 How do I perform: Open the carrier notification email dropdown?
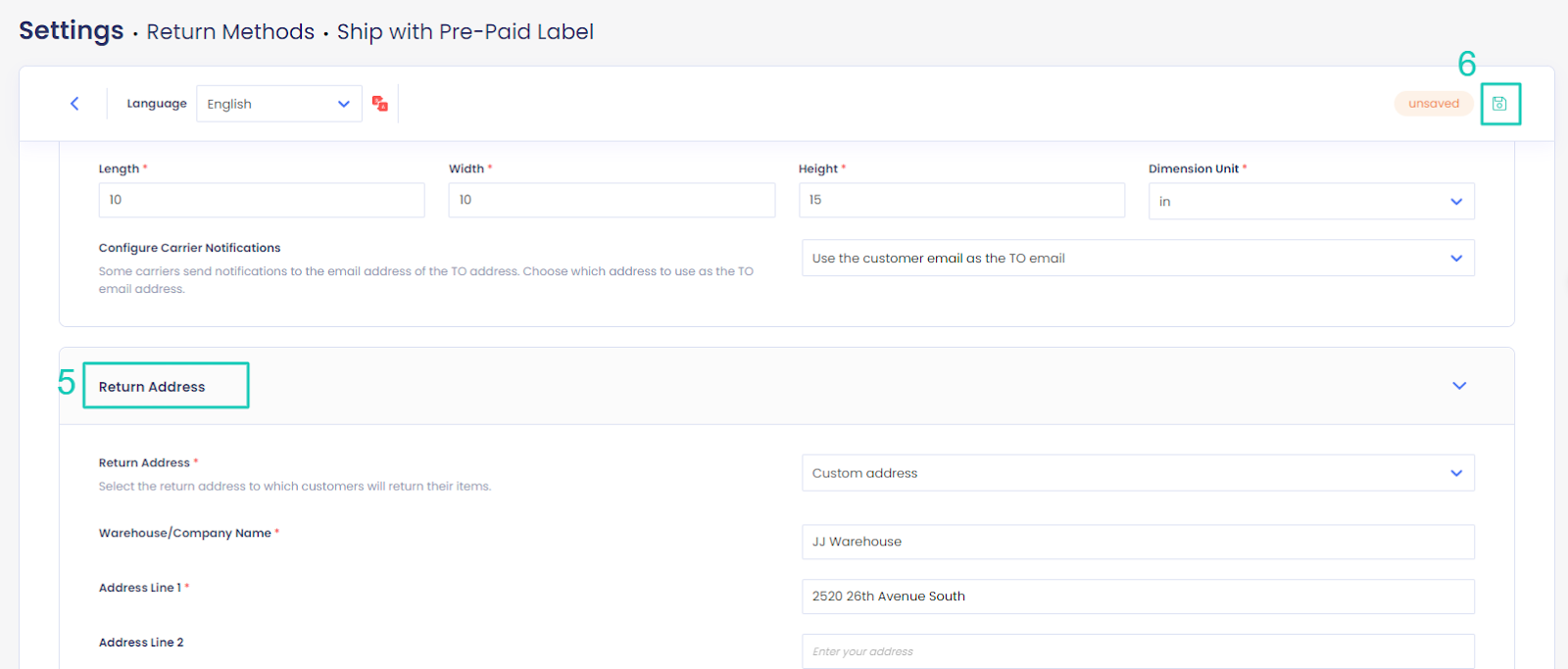1138,258
